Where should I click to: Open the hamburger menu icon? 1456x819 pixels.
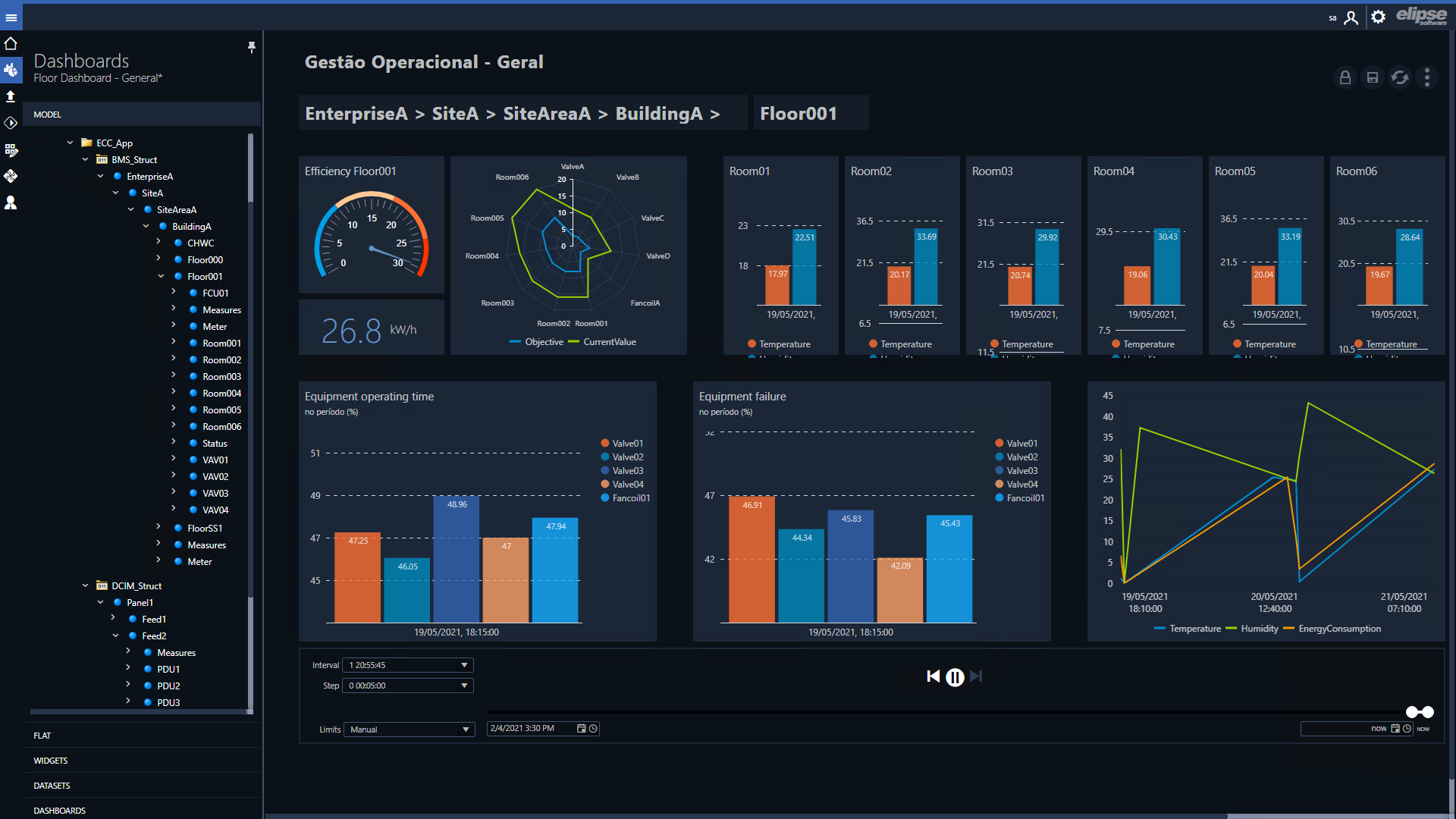pos(11,17)
